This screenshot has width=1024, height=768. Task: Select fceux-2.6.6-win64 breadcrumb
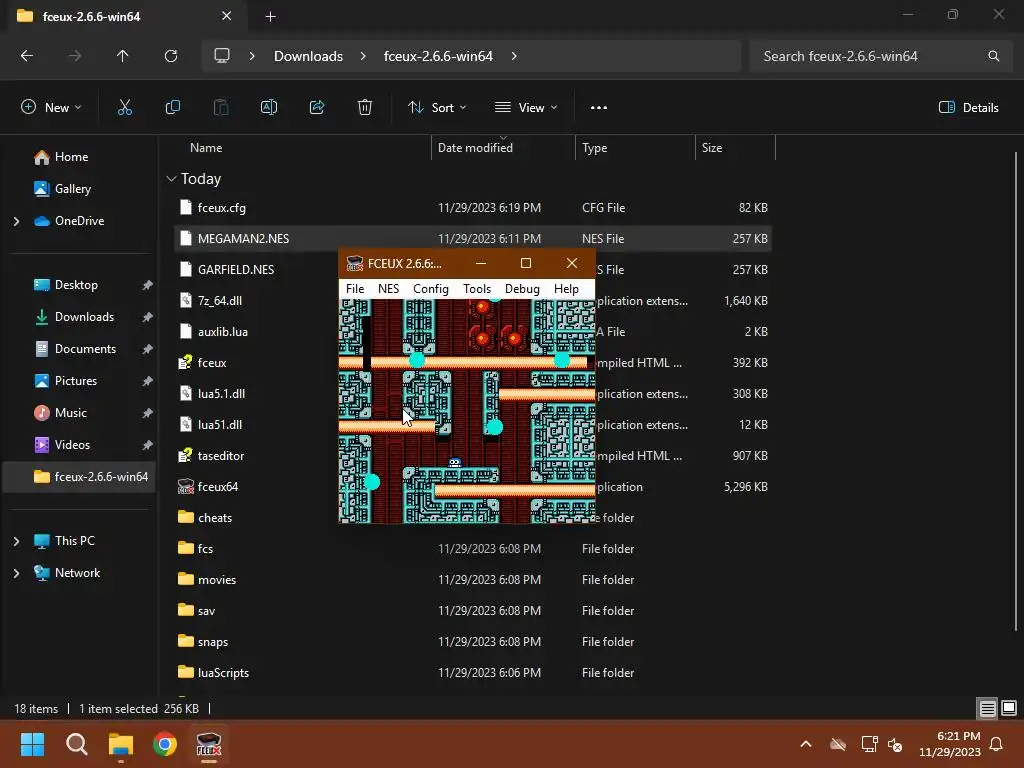tap(438, 56)
